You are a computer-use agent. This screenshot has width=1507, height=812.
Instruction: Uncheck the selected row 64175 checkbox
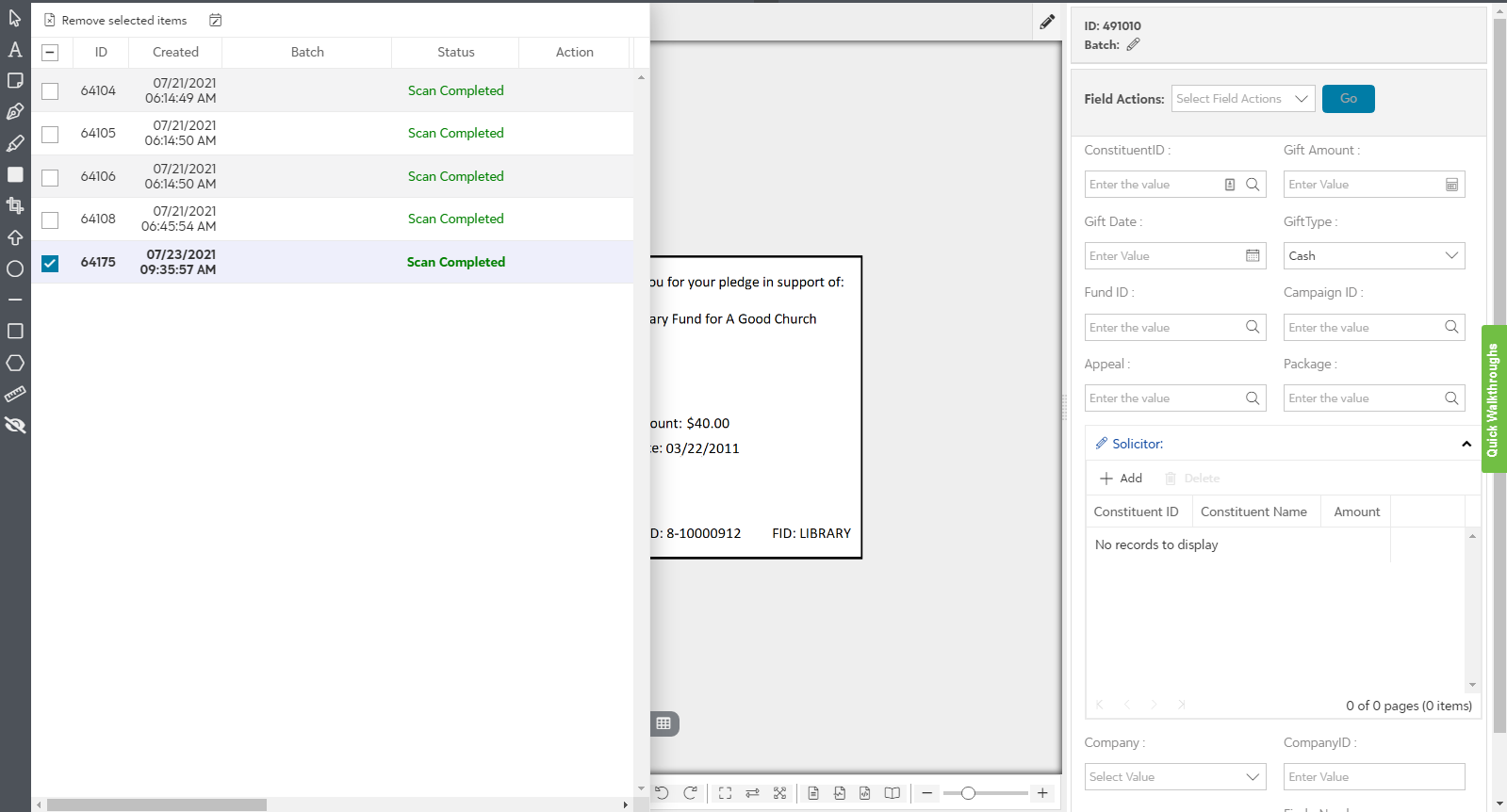[x=50, y=263]
